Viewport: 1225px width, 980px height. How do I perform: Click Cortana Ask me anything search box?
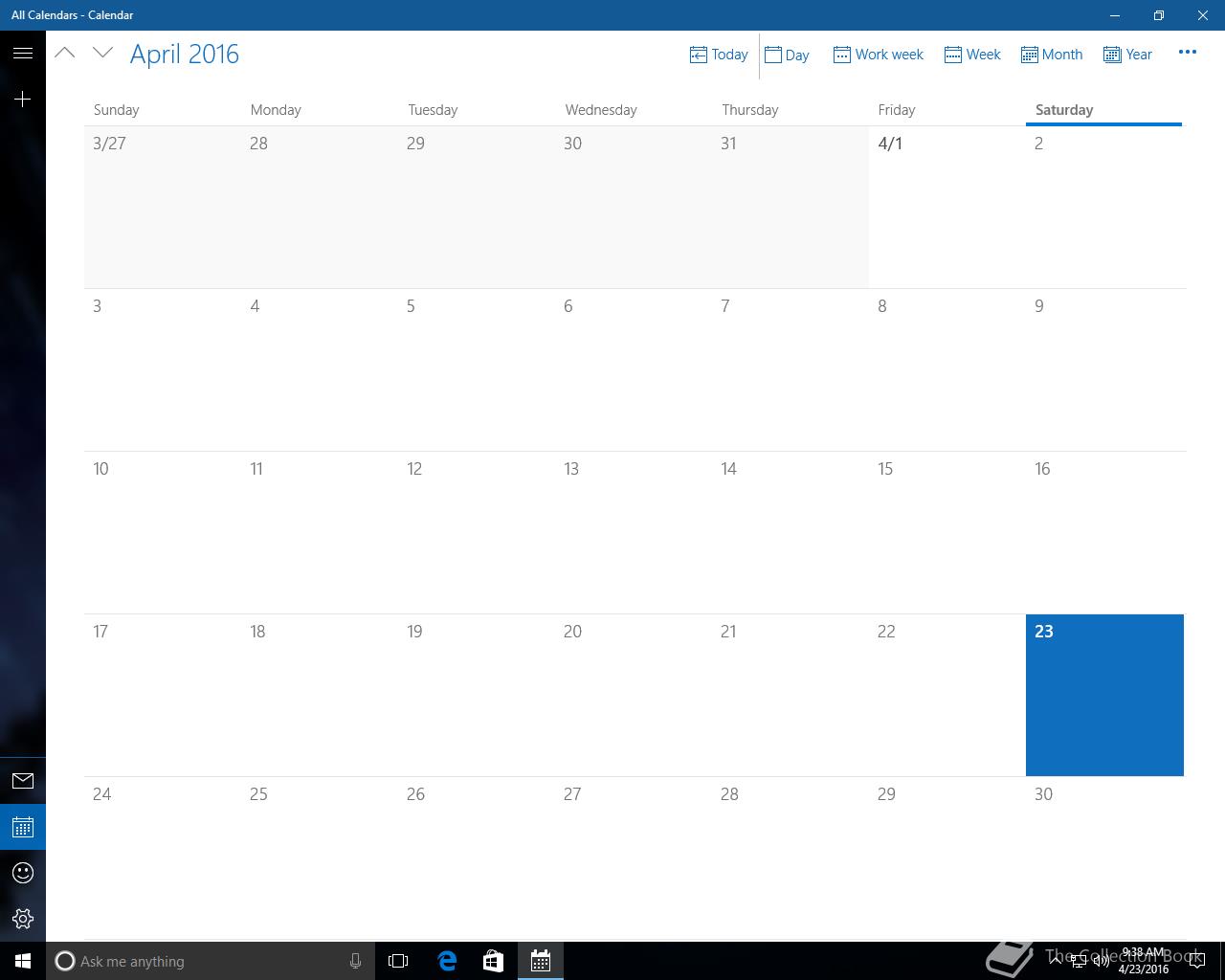210,961
